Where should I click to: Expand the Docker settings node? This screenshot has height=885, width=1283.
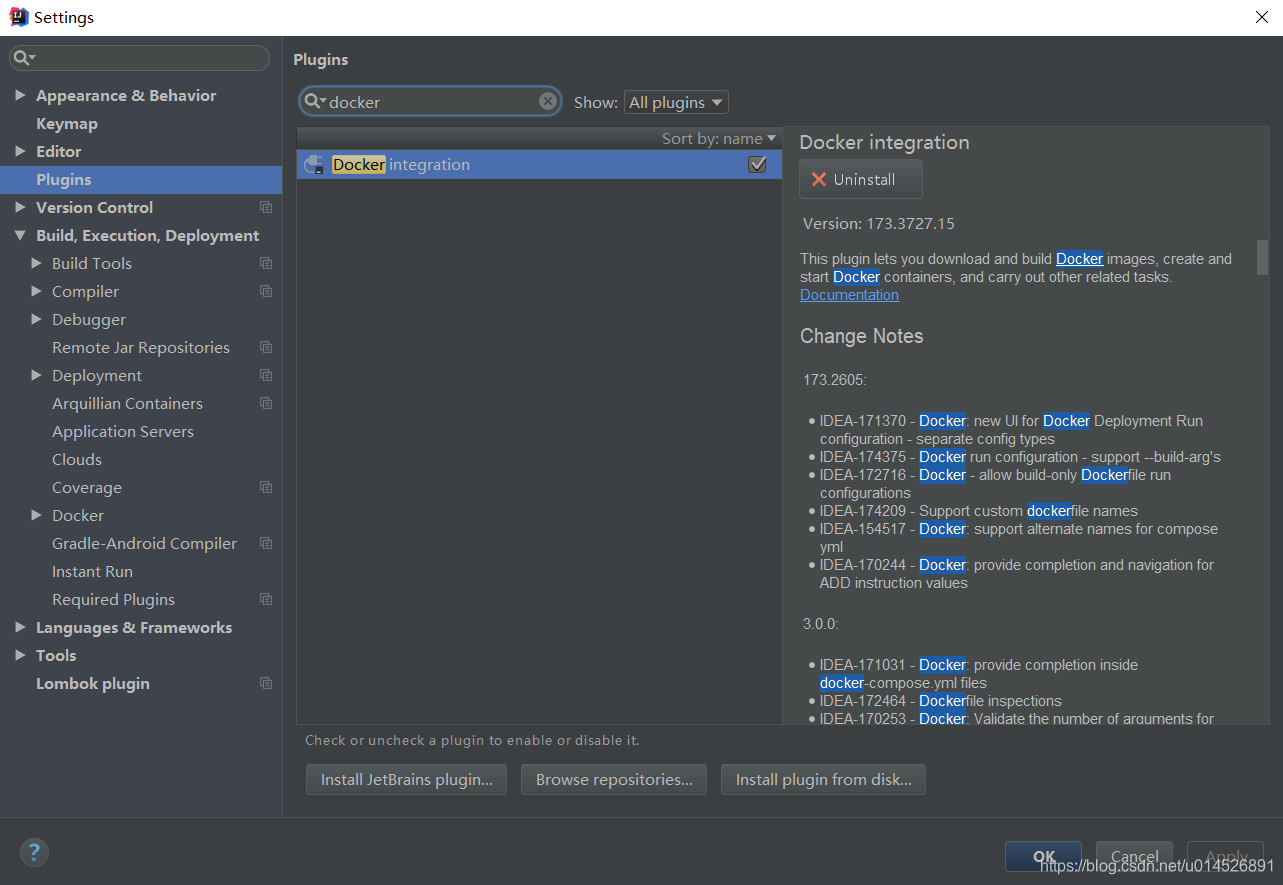[x=36, y=515]
